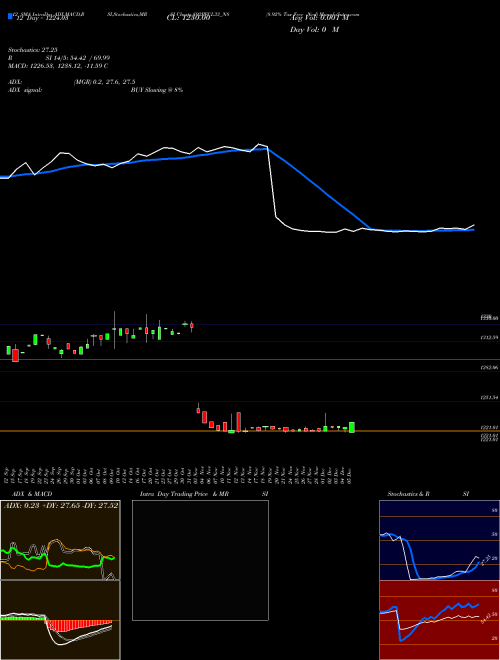Click the 1212.59 price level label
This screenshot has width=500, height=660.
tap(489, 338)
